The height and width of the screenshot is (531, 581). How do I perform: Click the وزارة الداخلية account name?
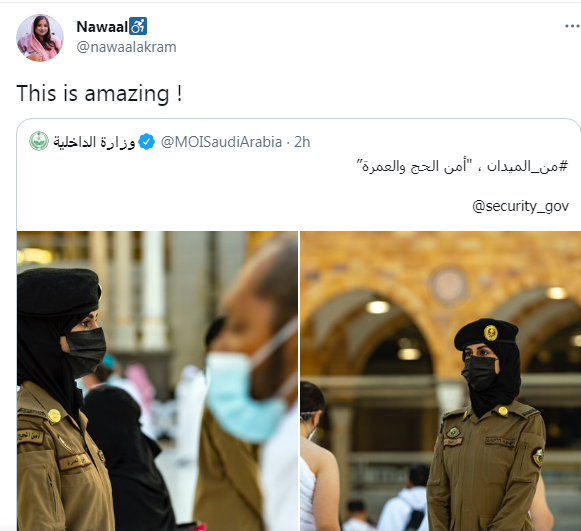[x=94, y=142]
